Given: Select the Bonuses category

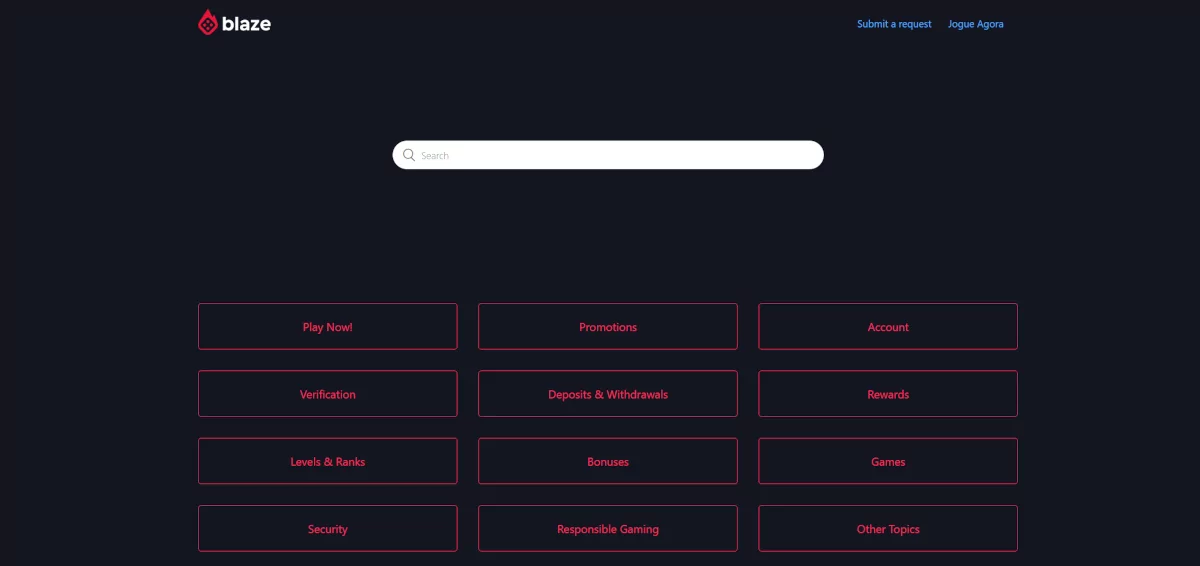Looking at the screenshot, I should point(608,462).
